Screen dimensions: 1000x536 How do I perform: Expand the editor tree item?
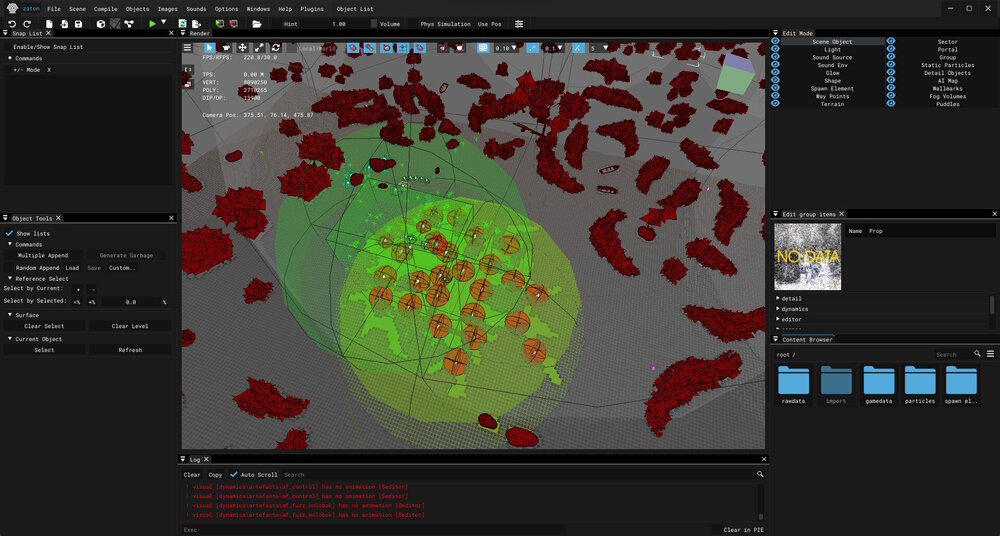tap(778, 318)
